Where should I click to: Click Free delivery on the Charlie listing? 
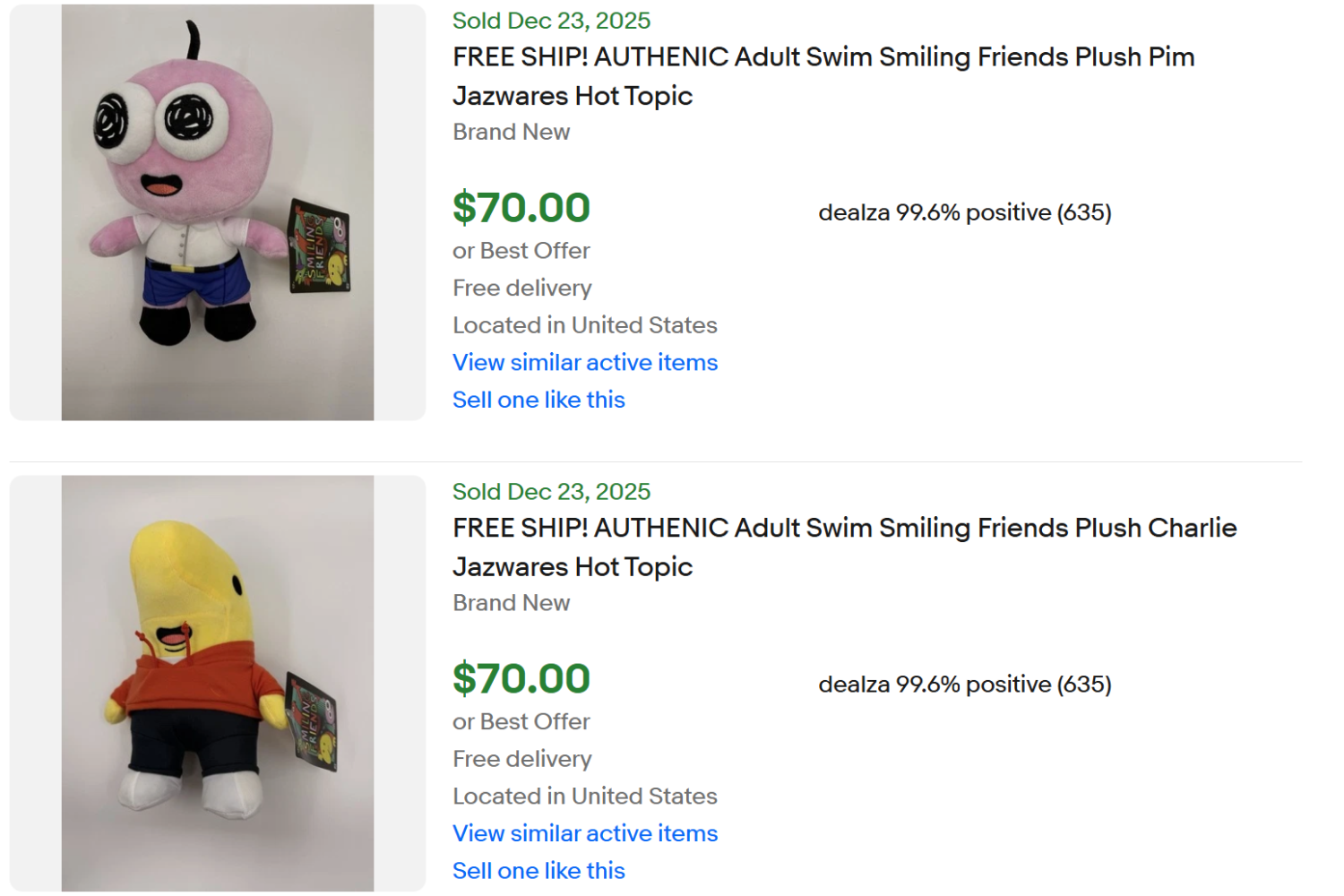521,759
